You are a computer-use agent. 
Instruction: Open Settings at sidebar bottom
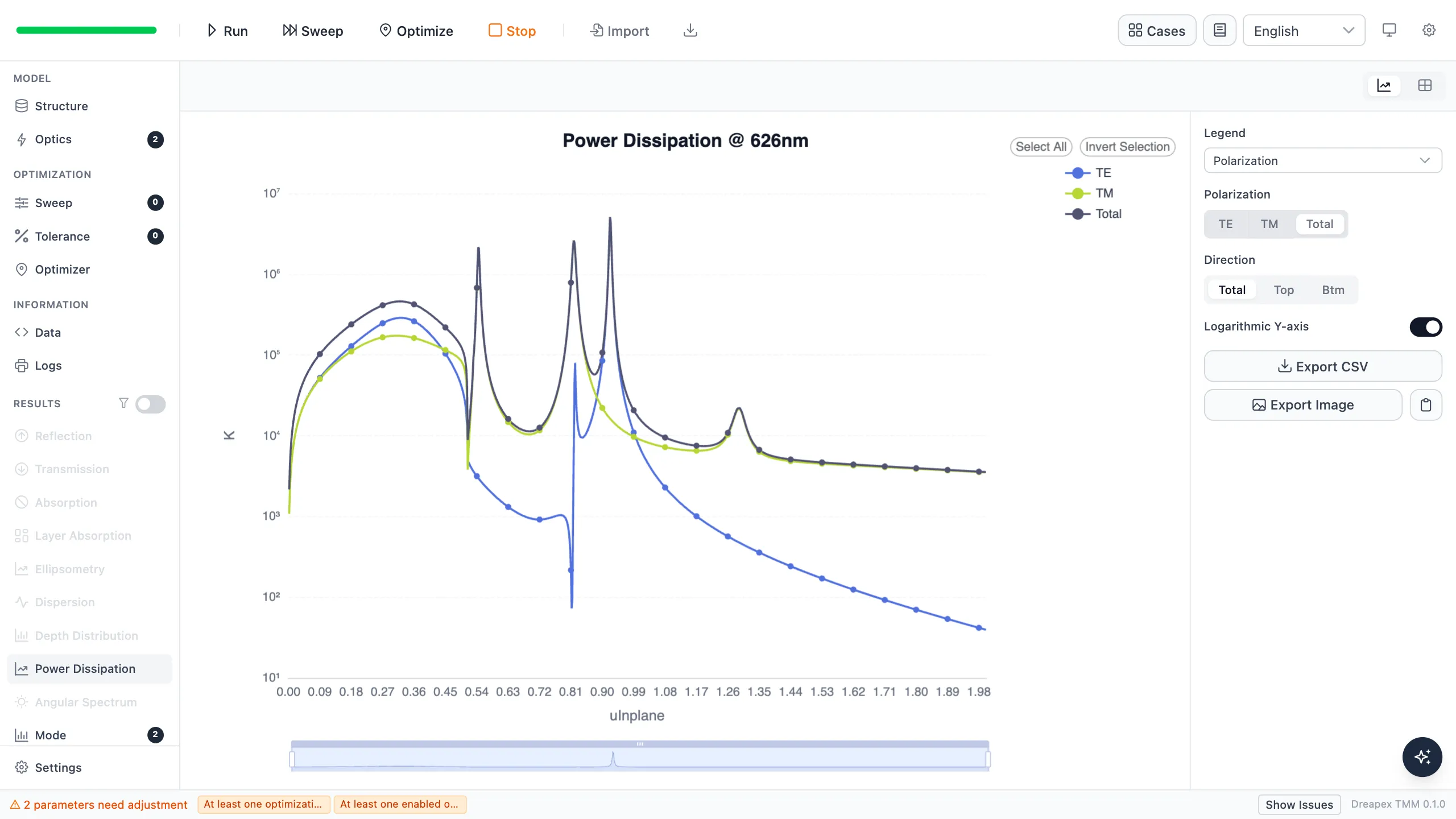(x=90, y=768)
